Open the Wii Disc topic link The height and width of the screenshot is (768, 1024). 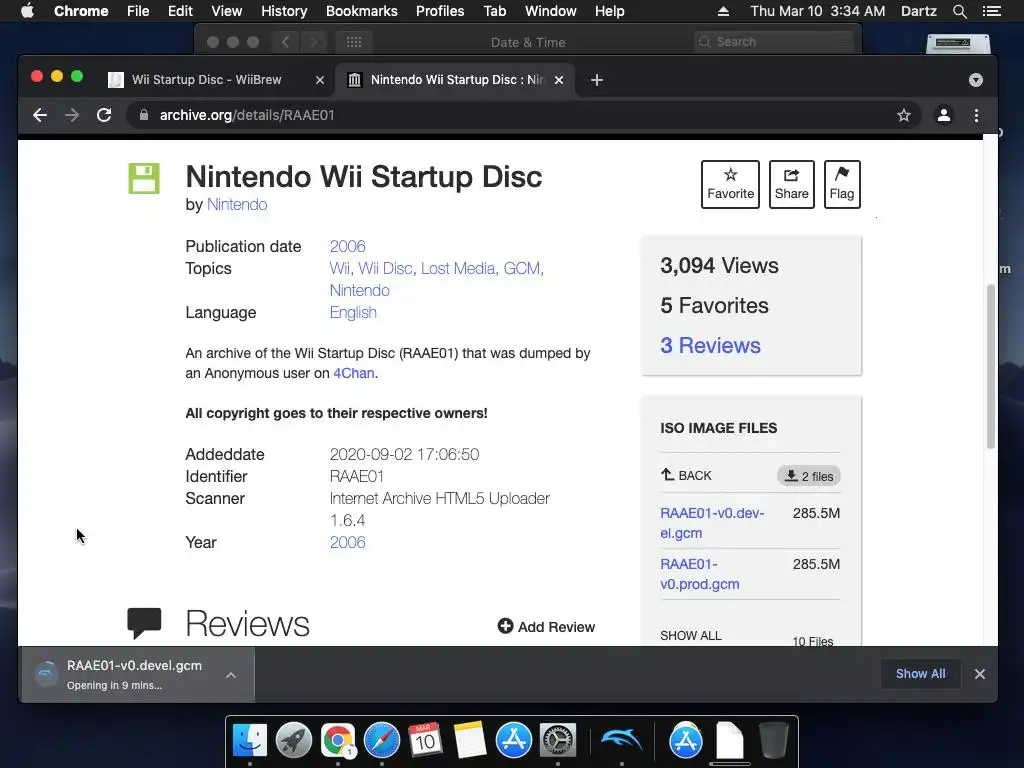coord(385,268)
